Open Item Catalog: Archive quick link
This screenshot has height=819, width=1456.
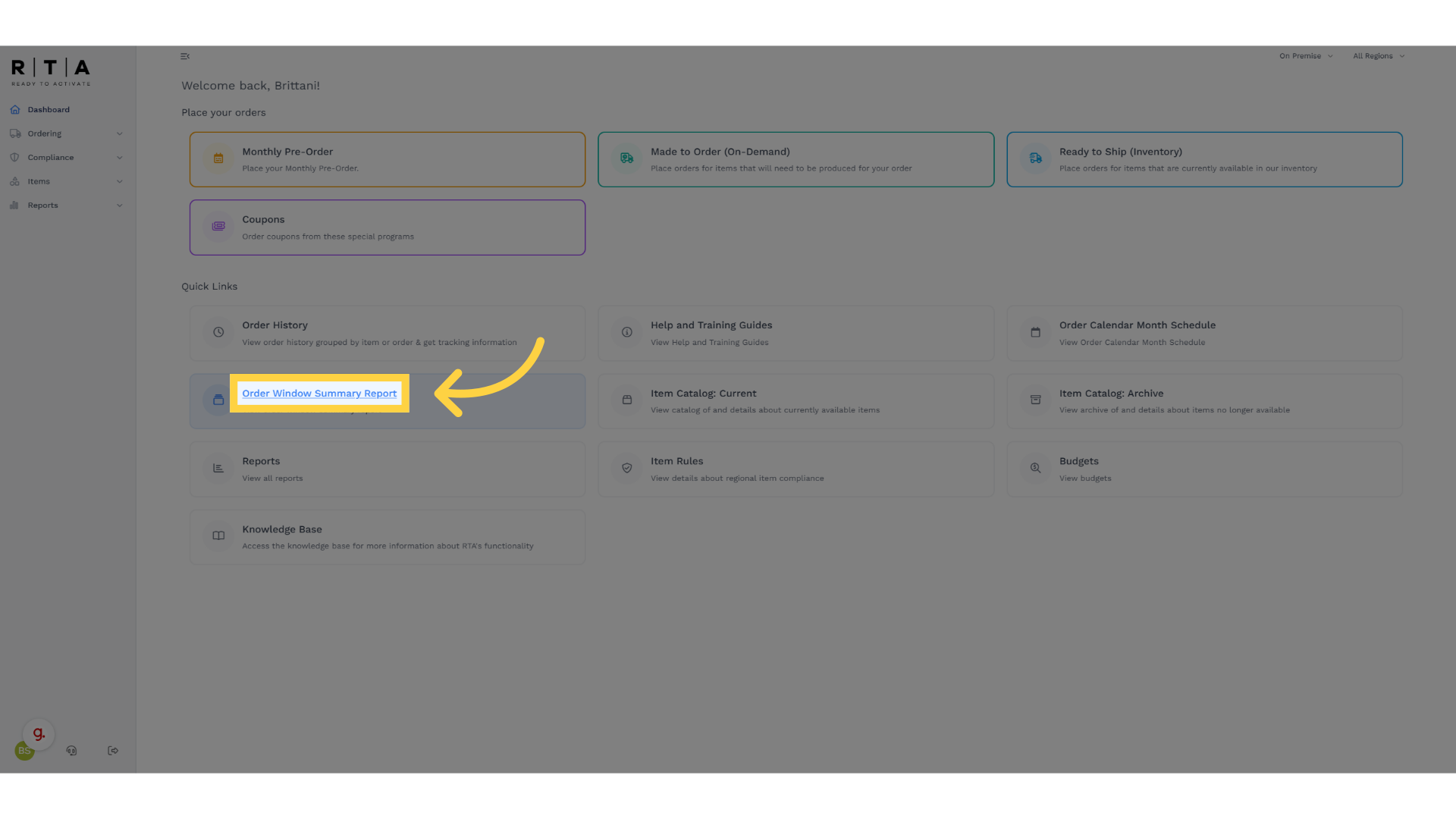[1111, 394]
